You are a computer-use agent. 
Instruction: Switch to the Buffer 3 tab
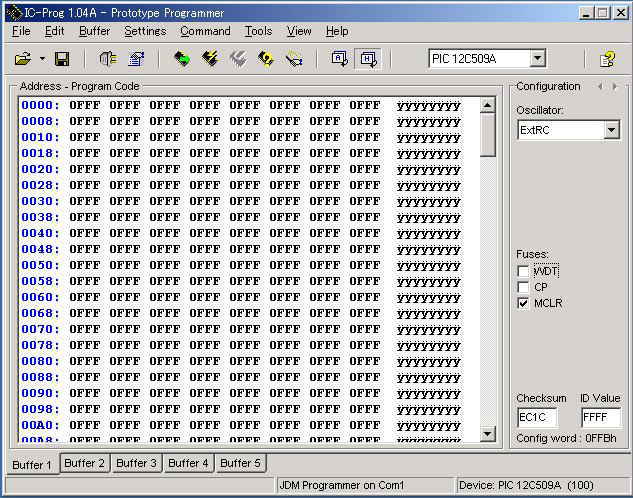tap(136, 463)
